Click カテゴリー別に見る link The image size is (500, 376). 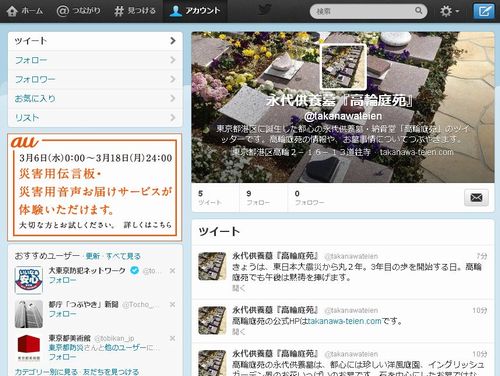tap(46, 372)
